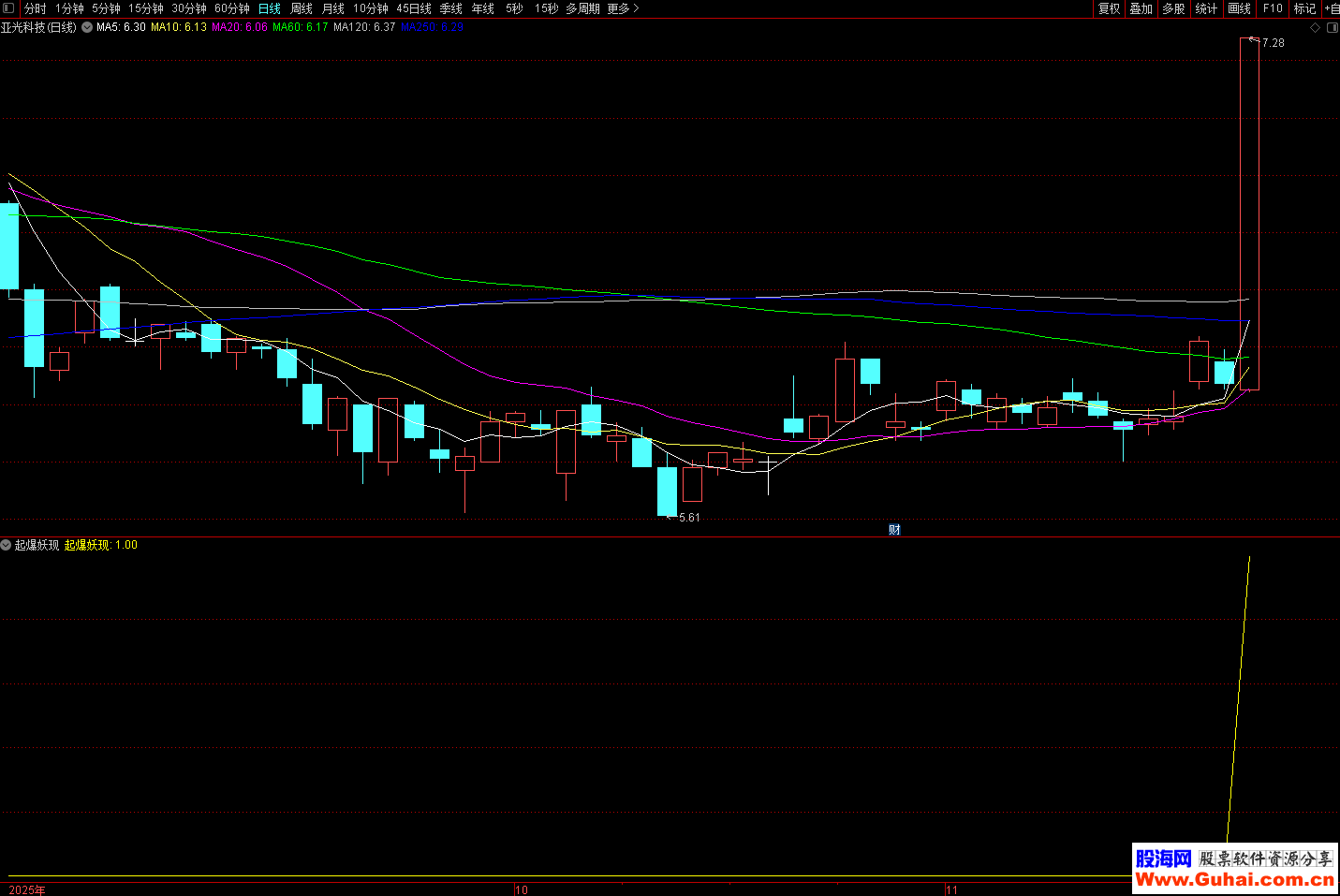Open the 叠加 overlay tool
Viewport: 1340px width, 896px height.
point(1141,8)
